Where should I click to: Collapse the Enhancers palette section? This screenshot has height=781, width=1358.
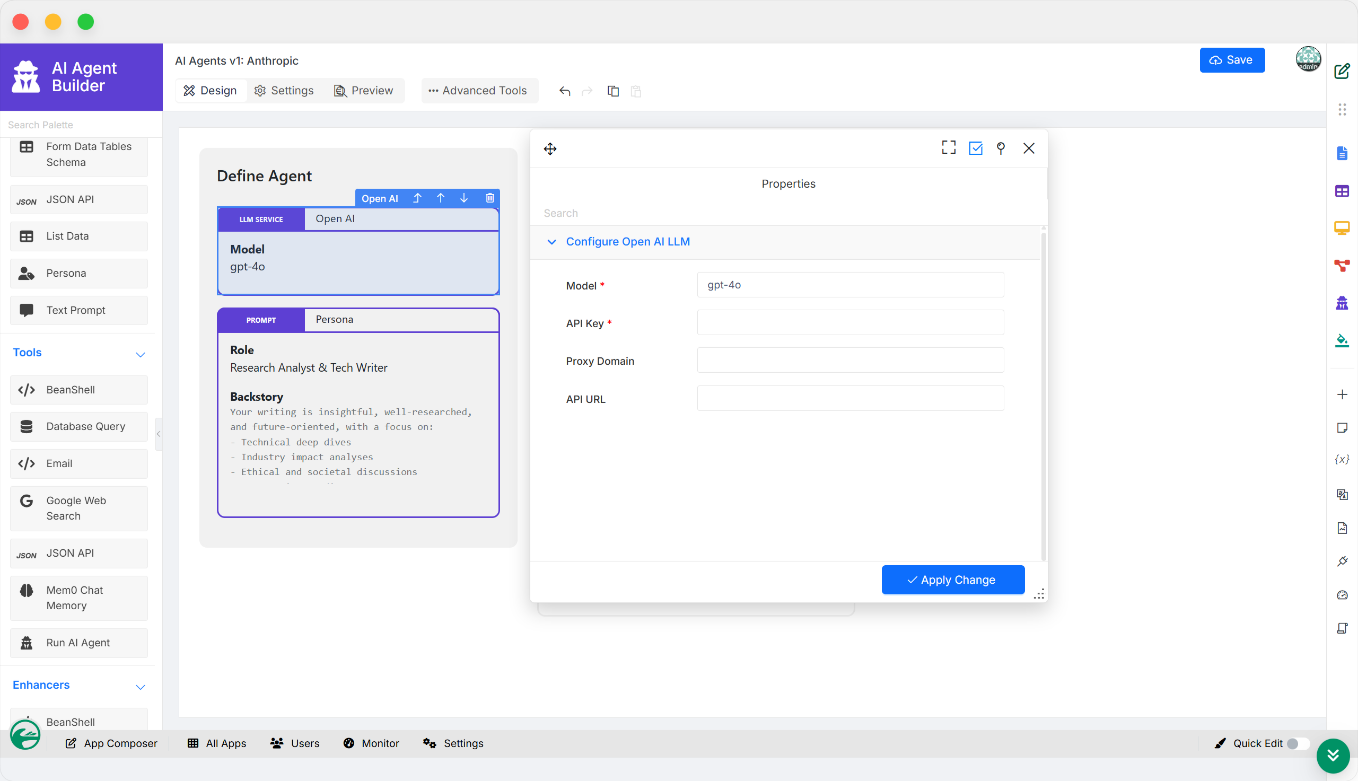[140, 686]
